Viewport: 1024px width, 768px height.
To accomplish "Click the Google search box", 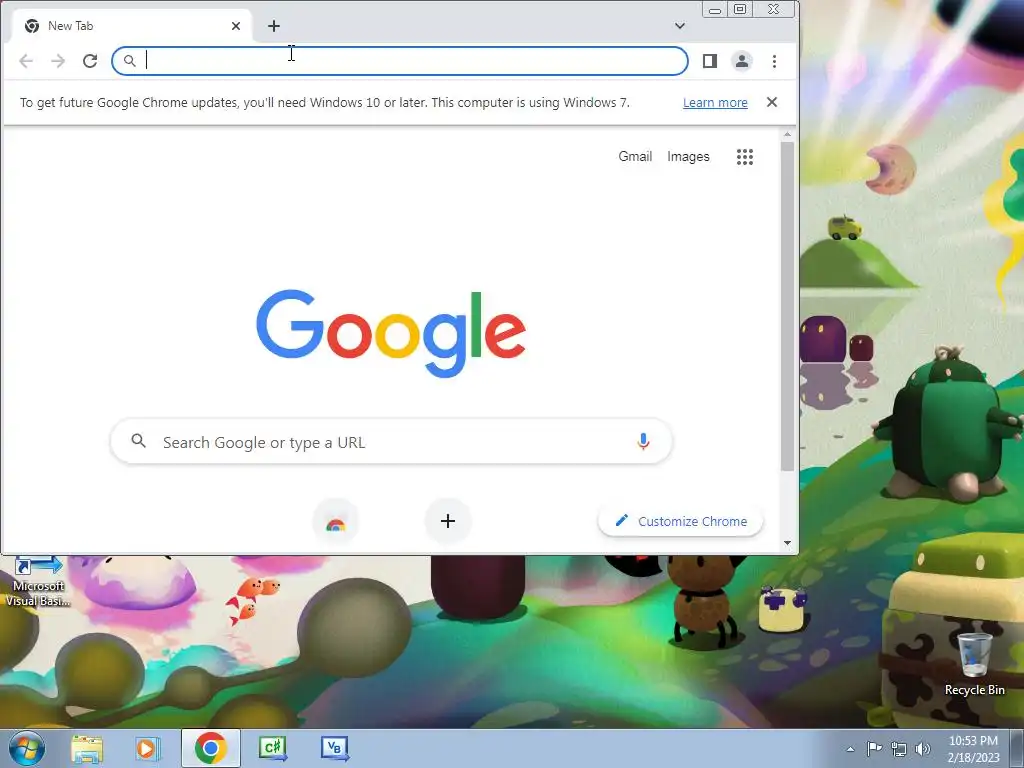I will point(391,442).
